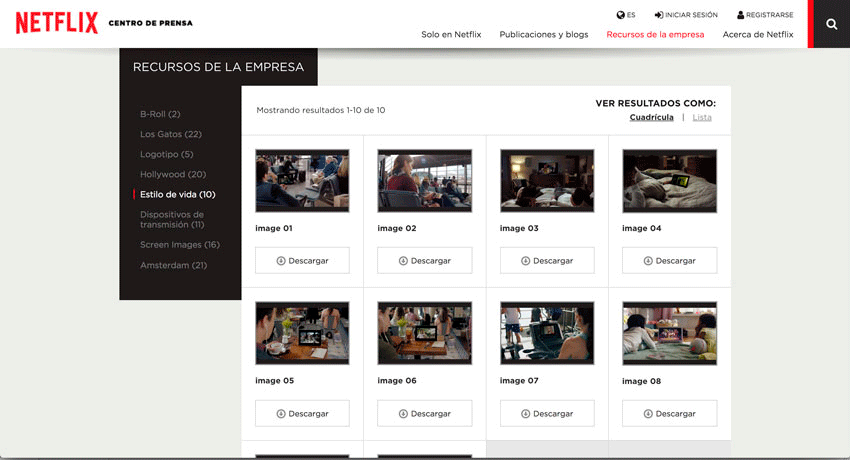Click the 'Ver resultados como:' label
The height and width of the screenshot is (460, 850).
pos(655,103)
